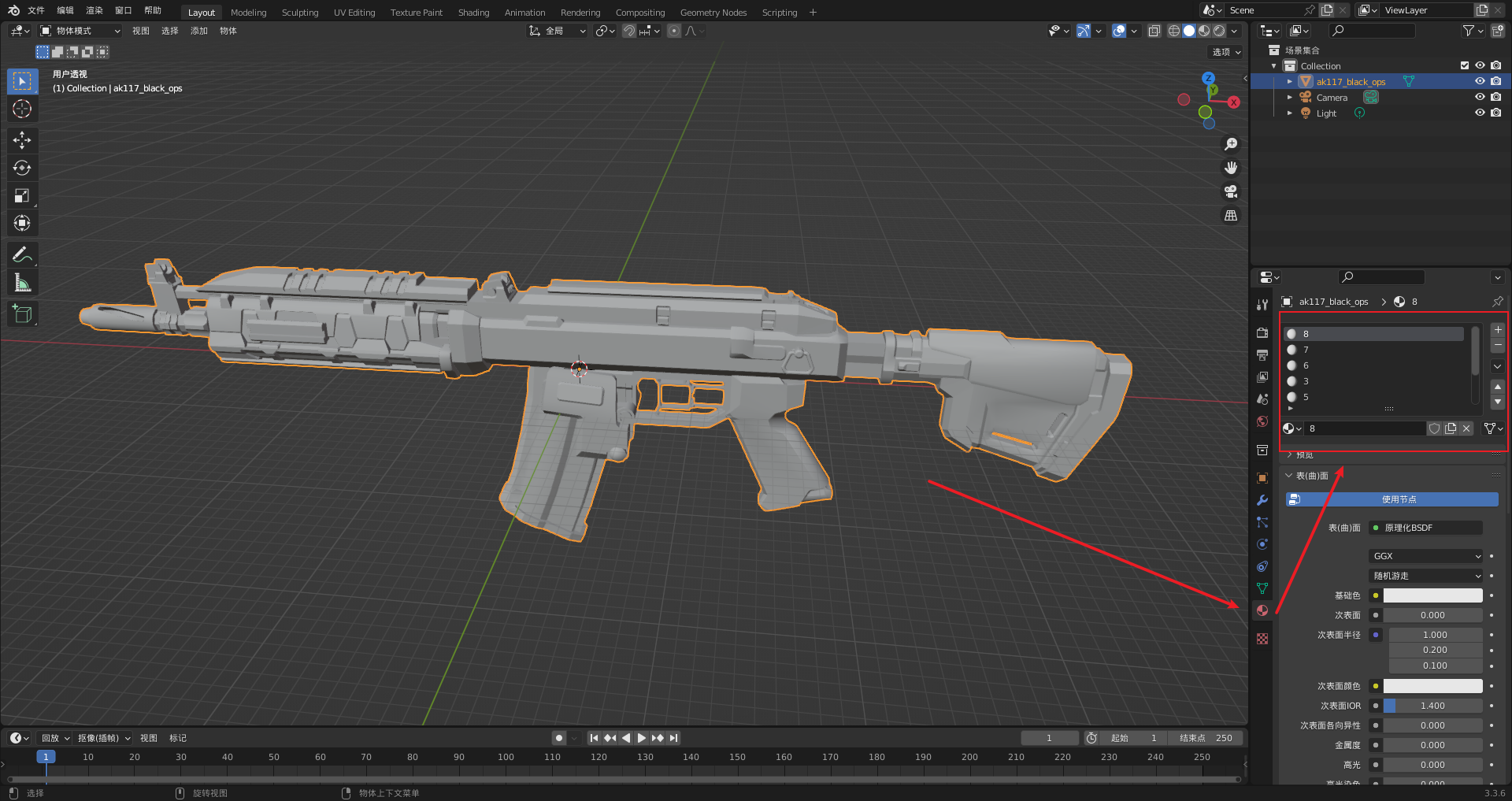The image size is (1512, 801).
Task: Select the Scale tool in the toolbar
Action: point(22,195)
